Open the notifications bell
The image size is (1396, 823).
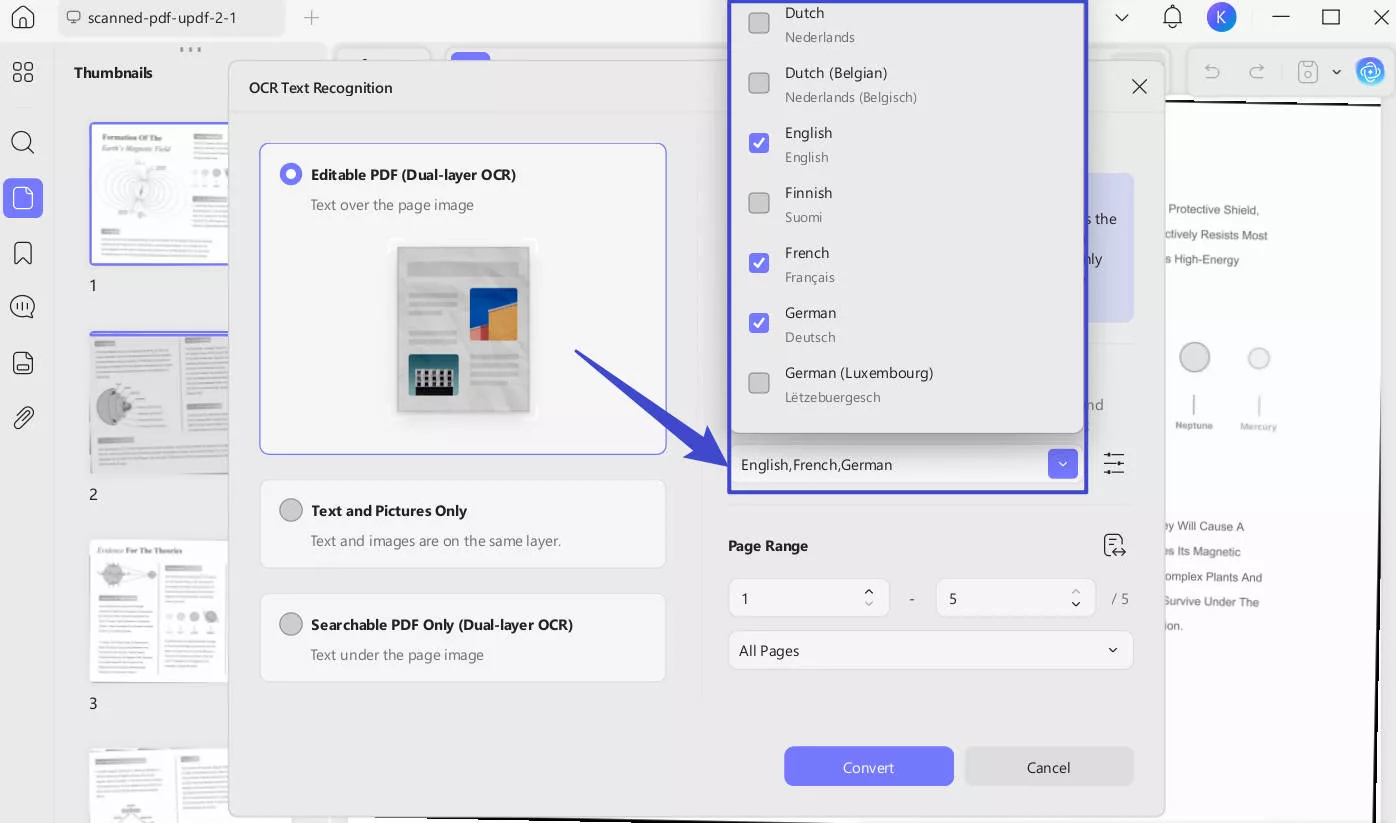pyautogui.click(x=1172, y=17)
